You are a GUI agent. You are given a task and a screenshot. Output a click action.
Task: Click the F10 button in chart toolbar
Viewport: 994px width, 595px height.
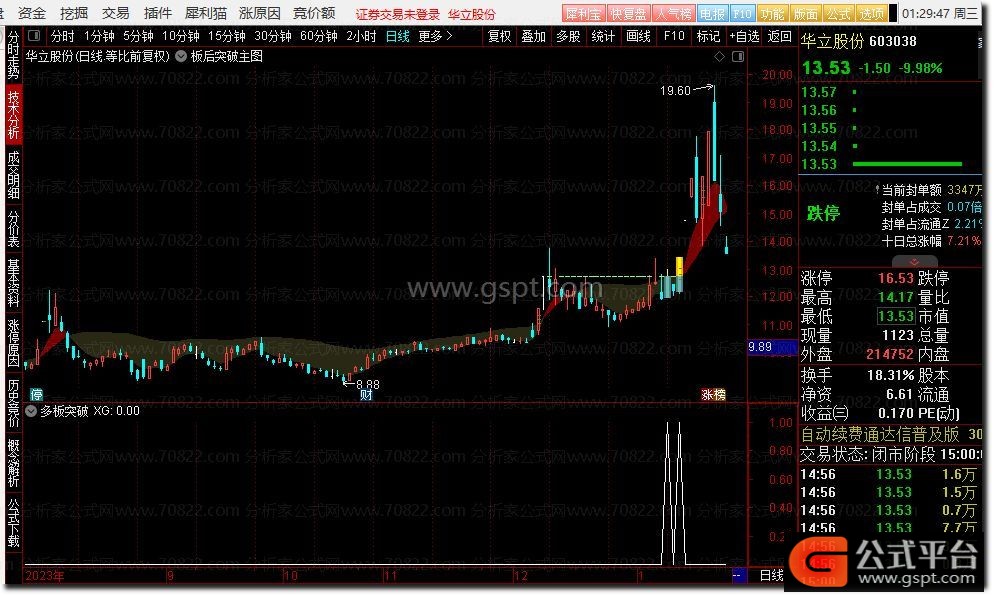(674, 36)
